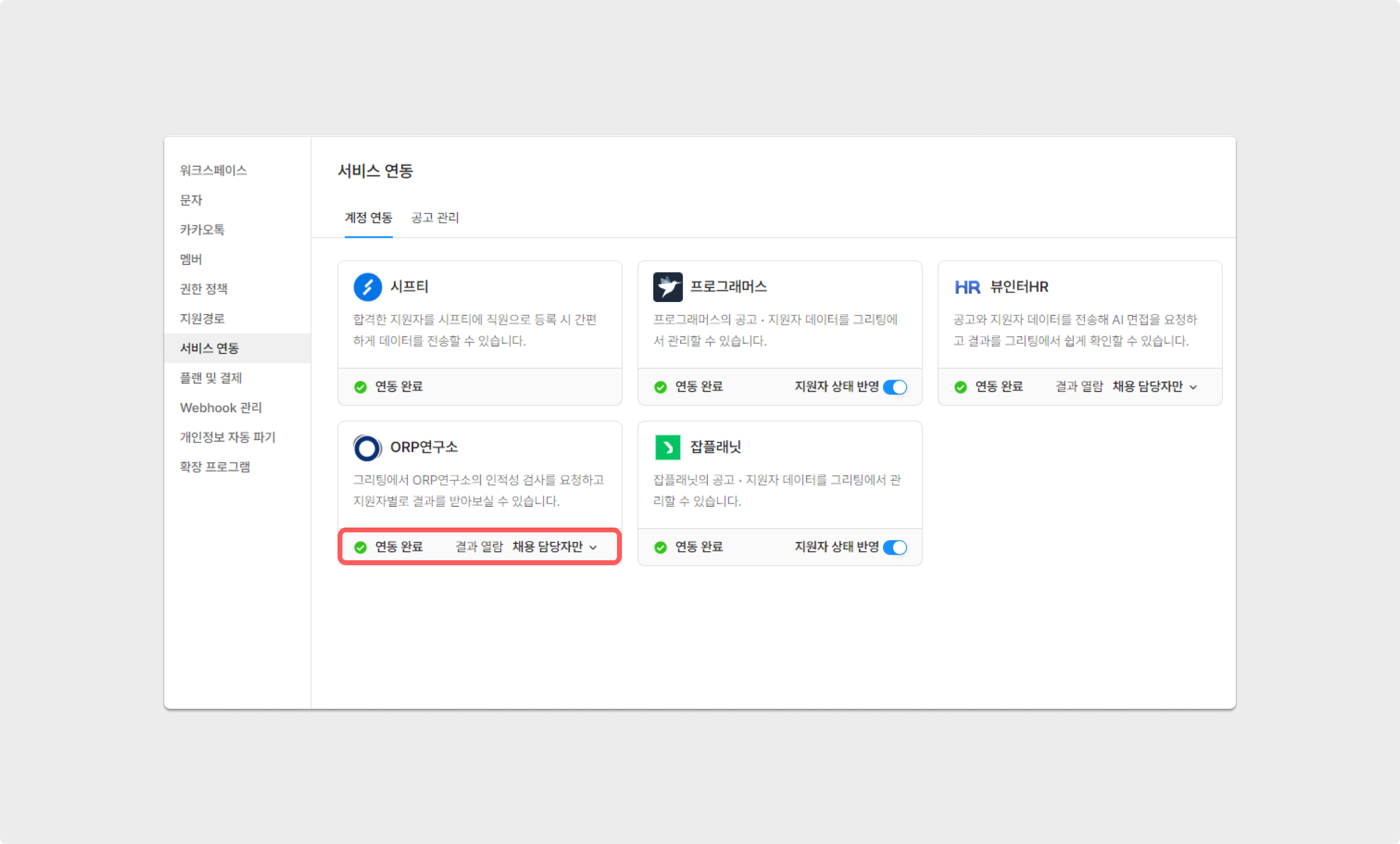Click the 시프티 blue logo icon
Viewport: 1400px width, 844px height.
(368, 287)
